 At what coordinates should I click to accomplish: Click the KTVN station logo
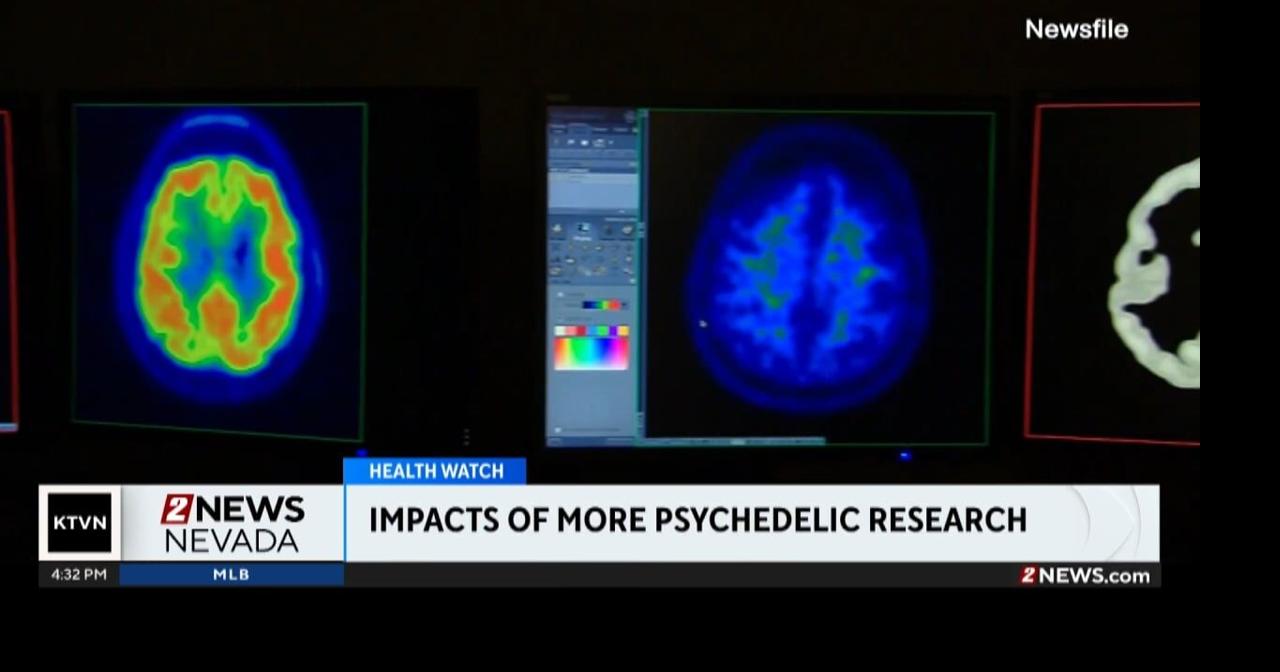(80, 523)
